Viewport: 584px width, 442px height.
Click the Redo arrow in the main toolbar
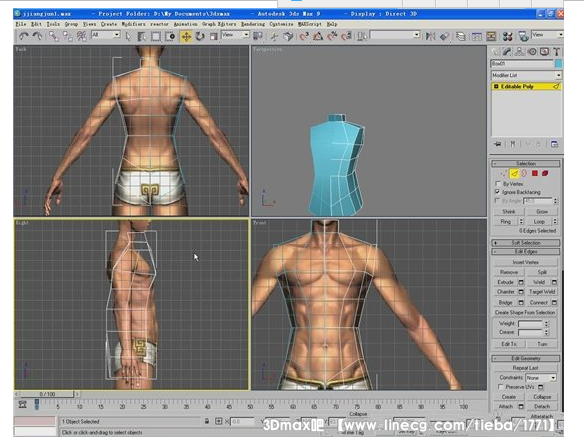pyautogui.click(x=38, y=36)
